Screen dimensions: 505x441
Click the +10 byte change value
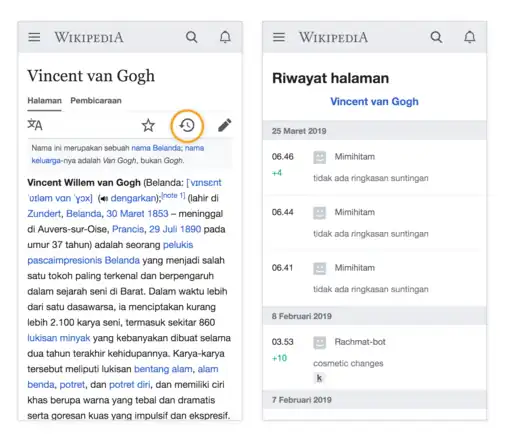[x=279, y=358]
